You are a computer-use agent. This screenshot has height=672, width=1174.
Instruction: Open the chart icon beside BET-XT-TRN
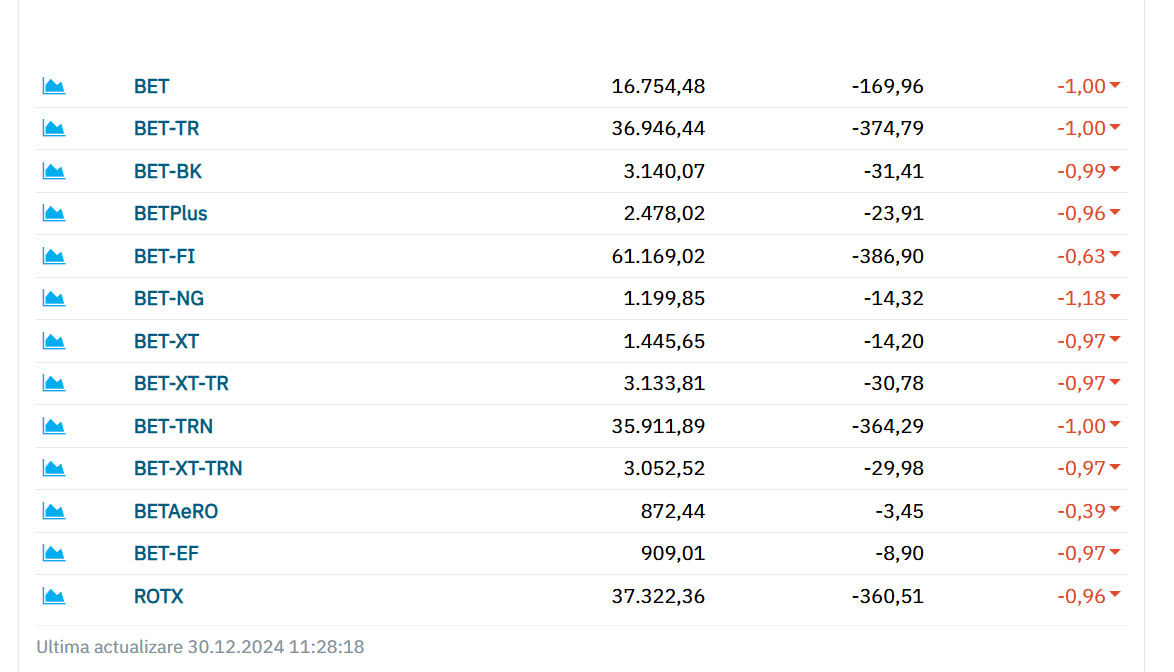[54, 468]
